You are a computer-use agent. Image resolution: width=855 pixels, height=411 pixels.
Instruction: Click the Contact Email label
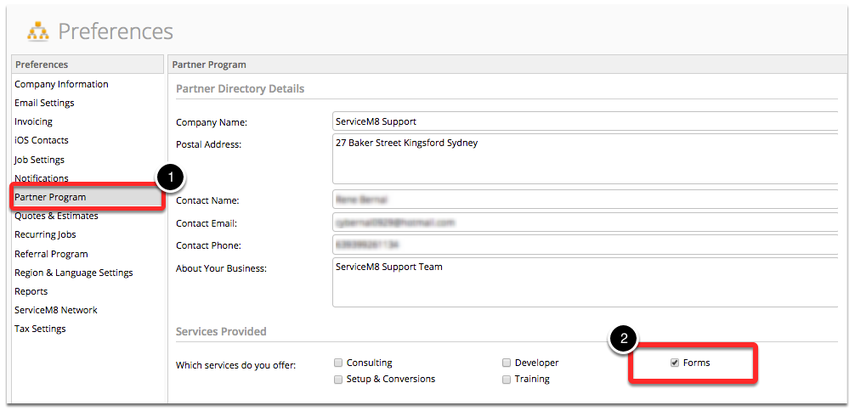click(x=206, y=223)
